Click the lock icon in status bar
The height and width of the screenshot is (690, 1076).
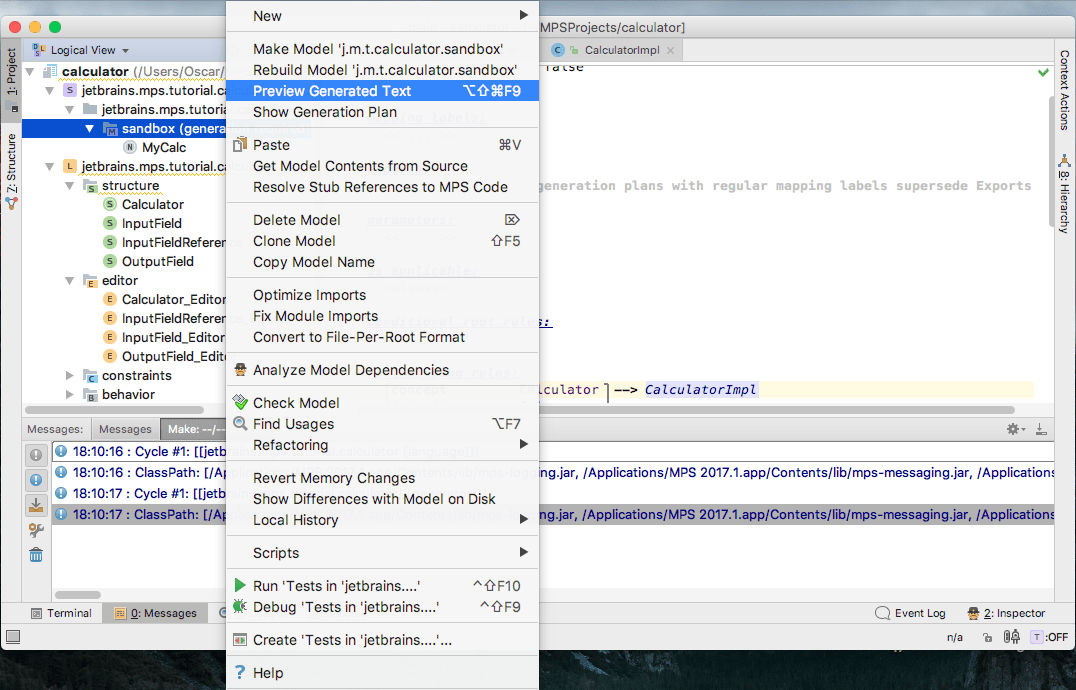[x=988, y=637]
